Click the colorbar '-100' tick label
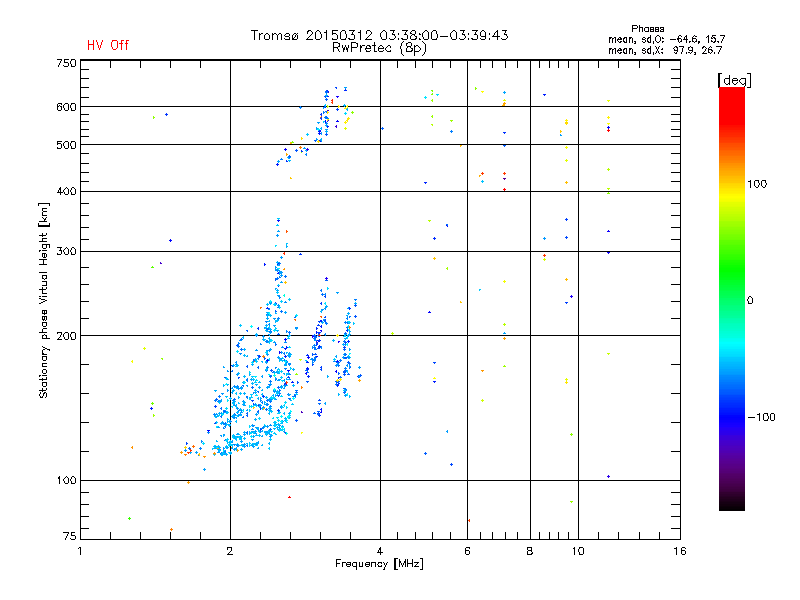Screen dimensions: 800x600 761,417
